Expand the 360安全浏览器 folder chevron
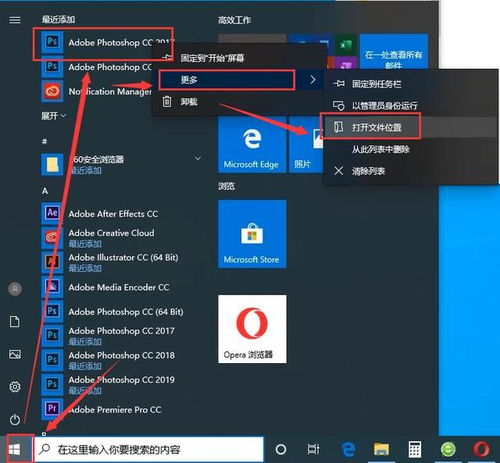This screenshot has width=500, height=463. click(198, 158)
